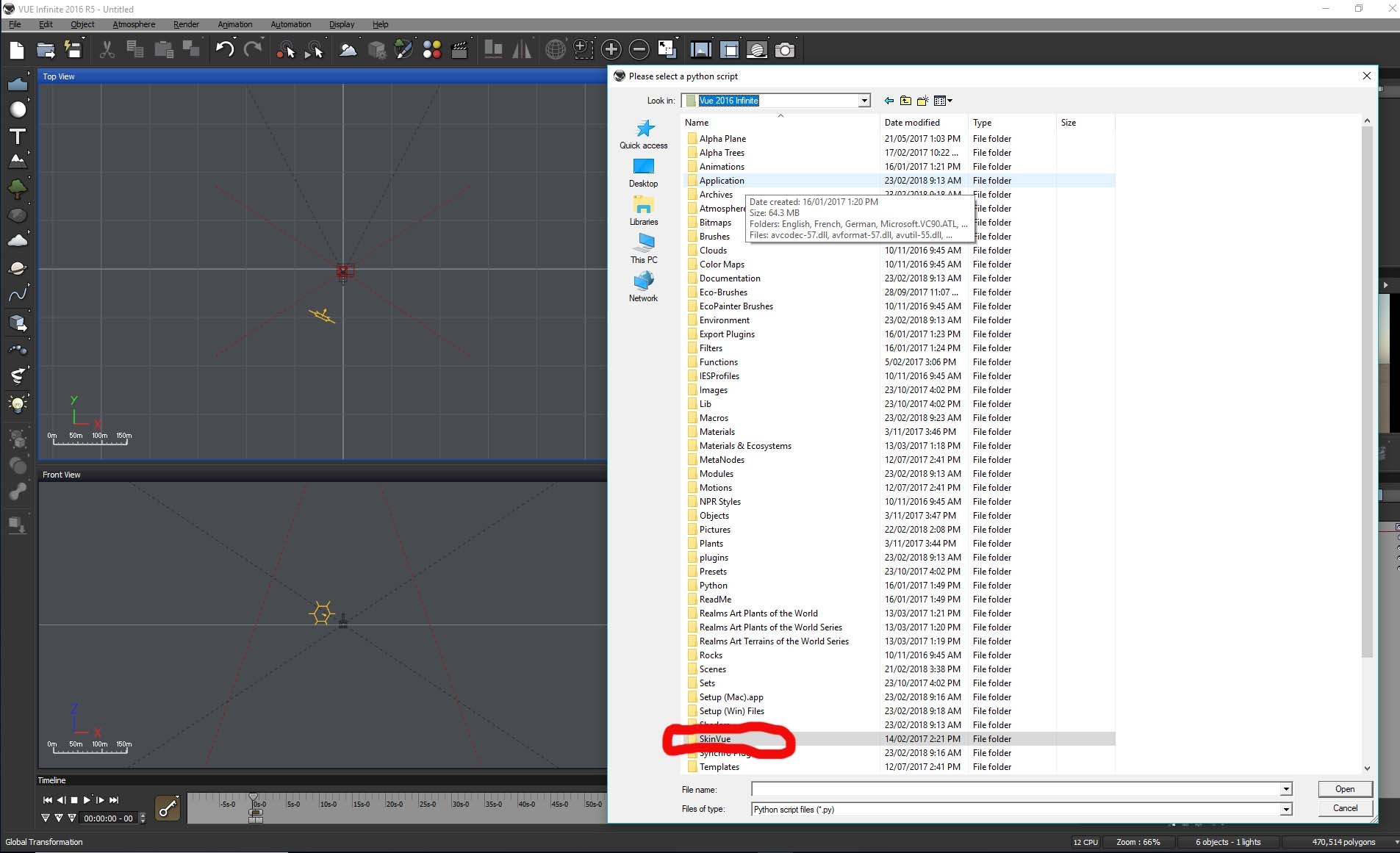Viewport: 1400px width, 853px height.
Task: Open the Automation menu
Action: pyautogui.click(x=290, y=24)
